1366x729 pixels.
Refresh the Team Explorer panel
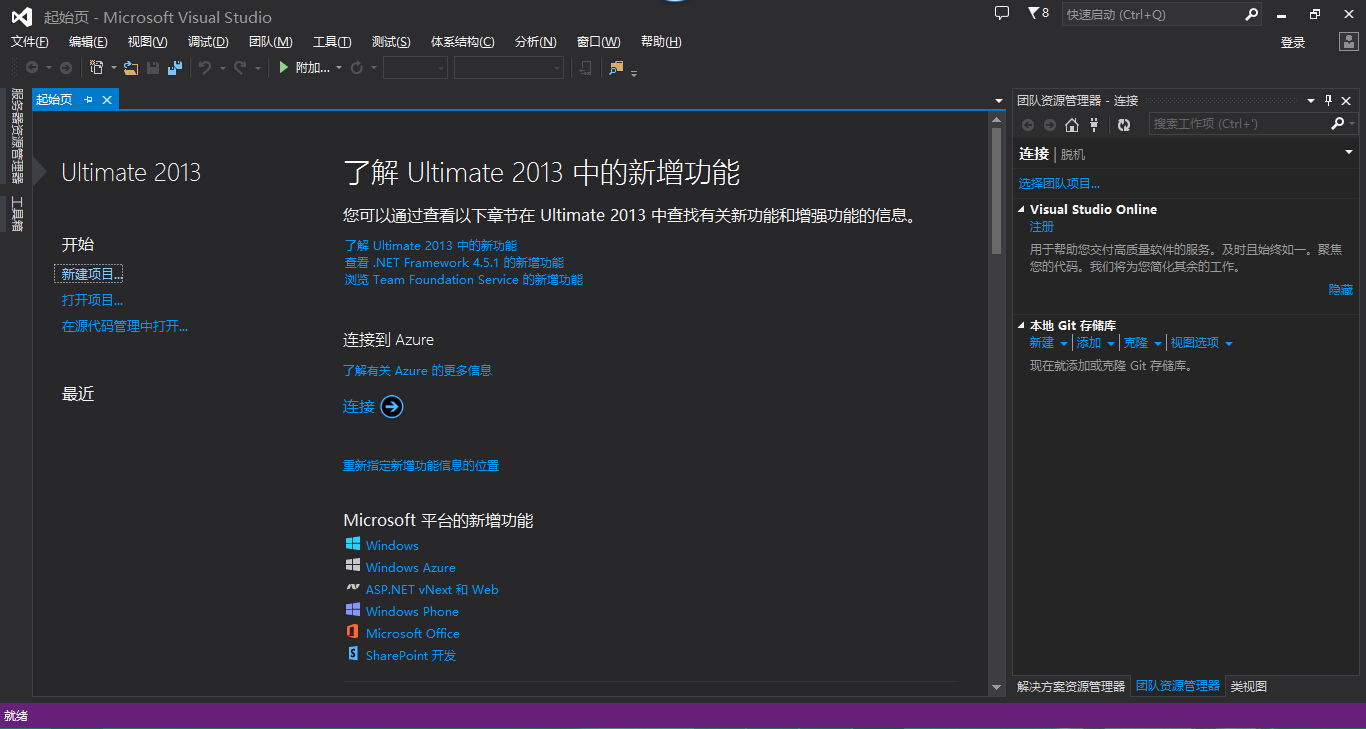tap(1124, 125)
